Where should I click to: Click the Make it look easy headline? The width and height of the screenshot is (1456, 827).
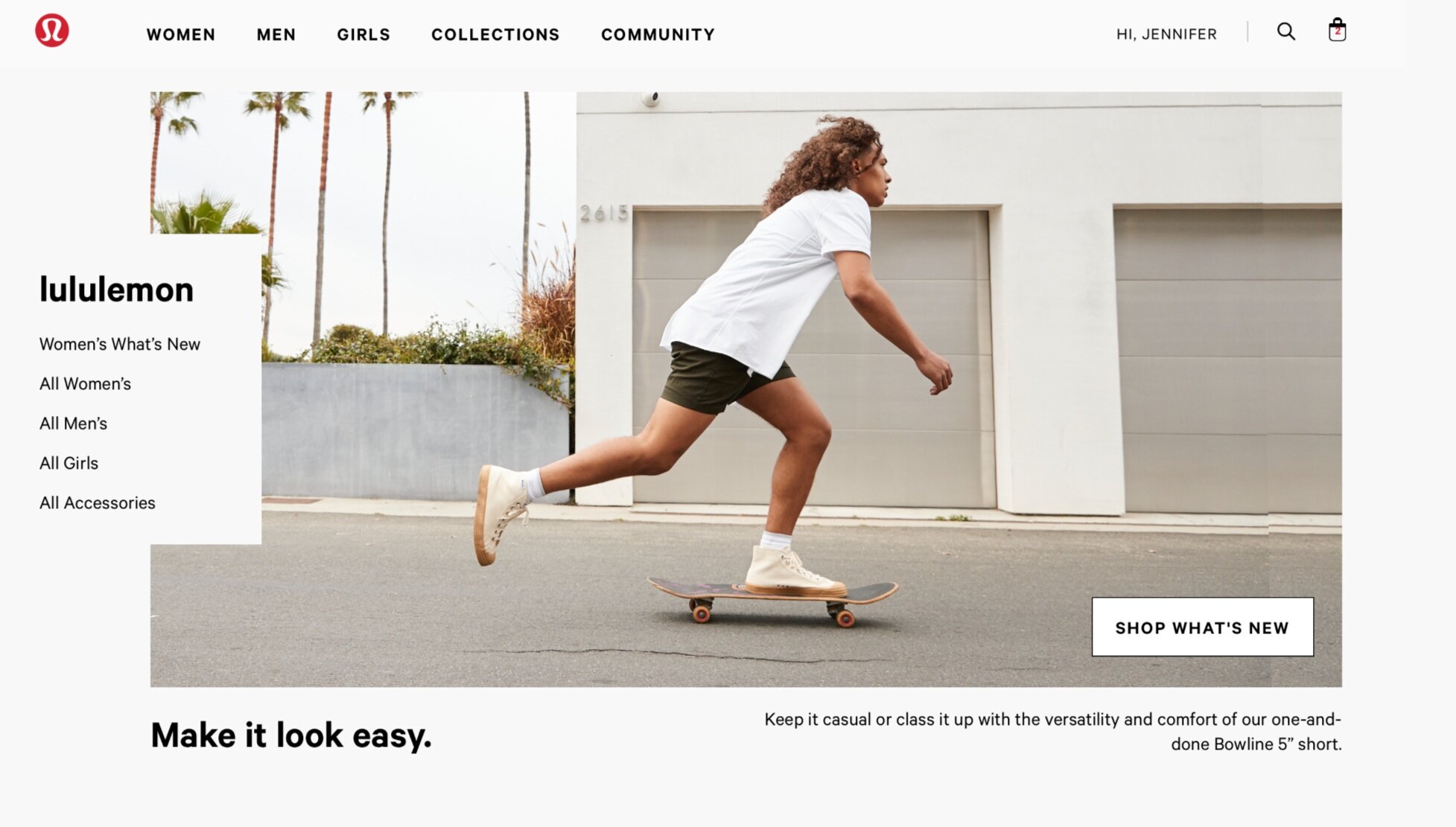(291, 735)
